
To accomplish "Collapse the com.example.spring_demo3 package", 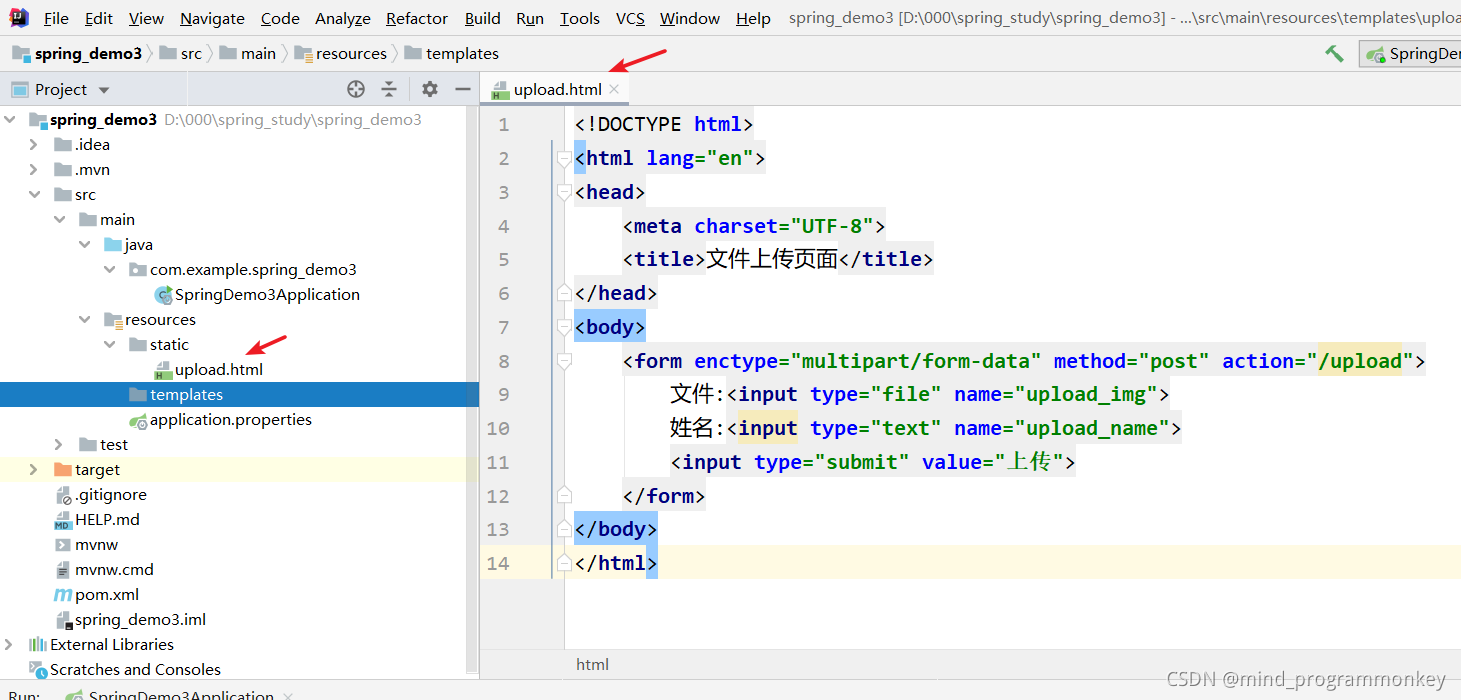I will tap(110, 269).
